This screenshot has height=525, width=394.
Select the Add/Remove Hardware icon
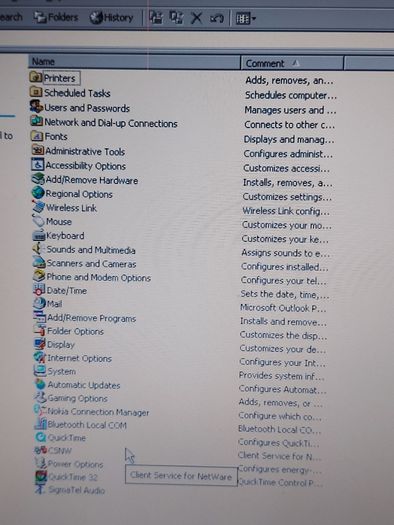(38, 179)
